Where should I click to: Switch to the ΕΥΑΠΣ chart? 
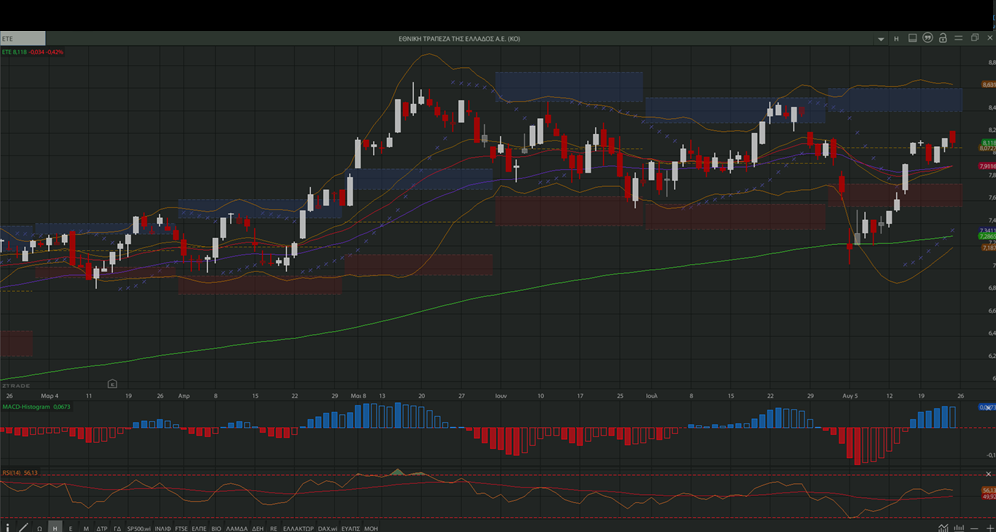click(x=351, y=528)
